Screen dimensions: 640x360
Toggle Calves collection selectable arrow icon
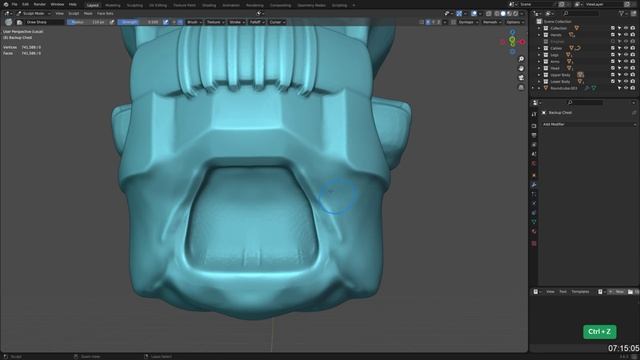pyautogui.click(x=619, y=48)
